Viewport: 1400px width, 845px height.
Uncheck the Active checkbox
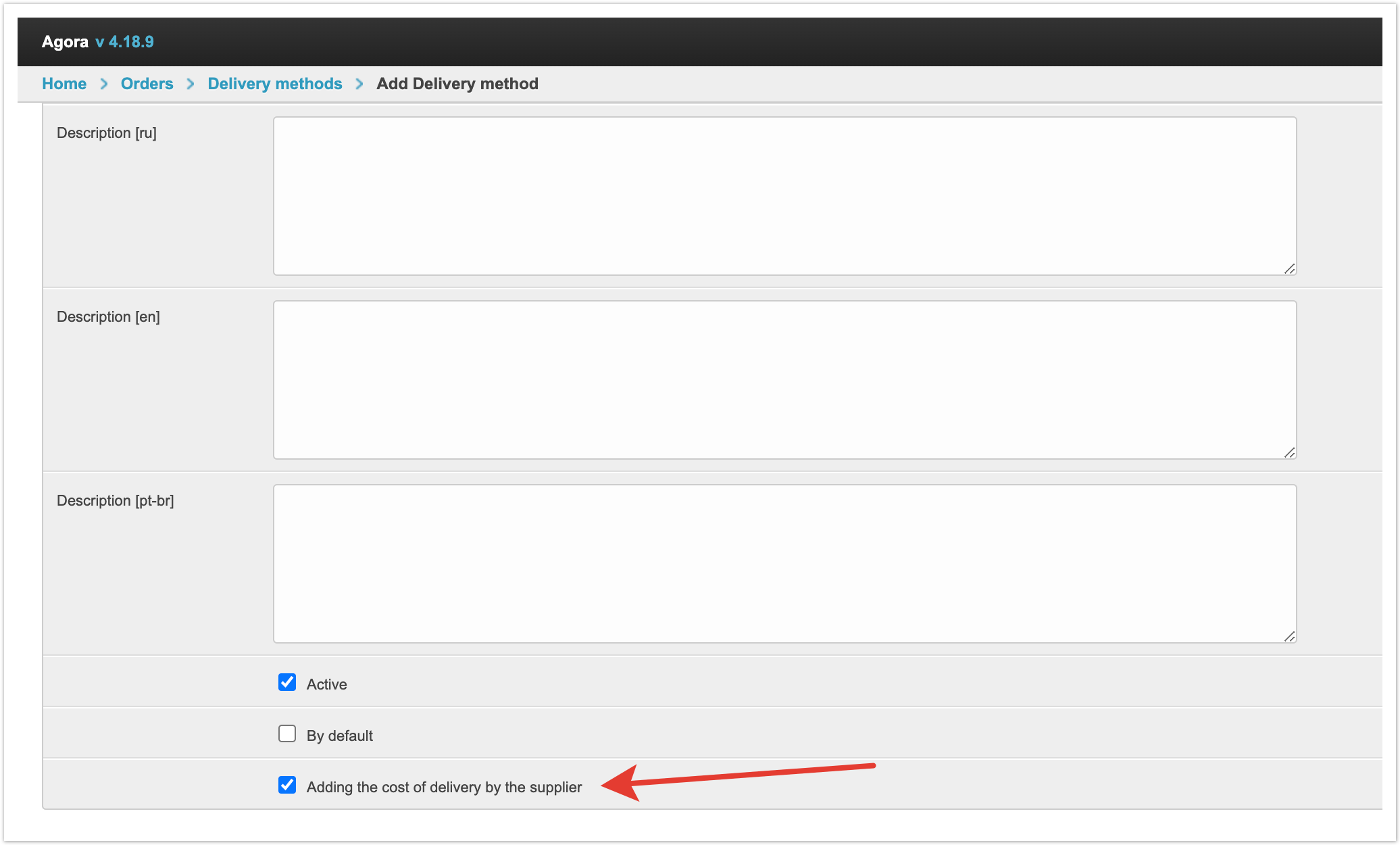[x=287, y=682]
